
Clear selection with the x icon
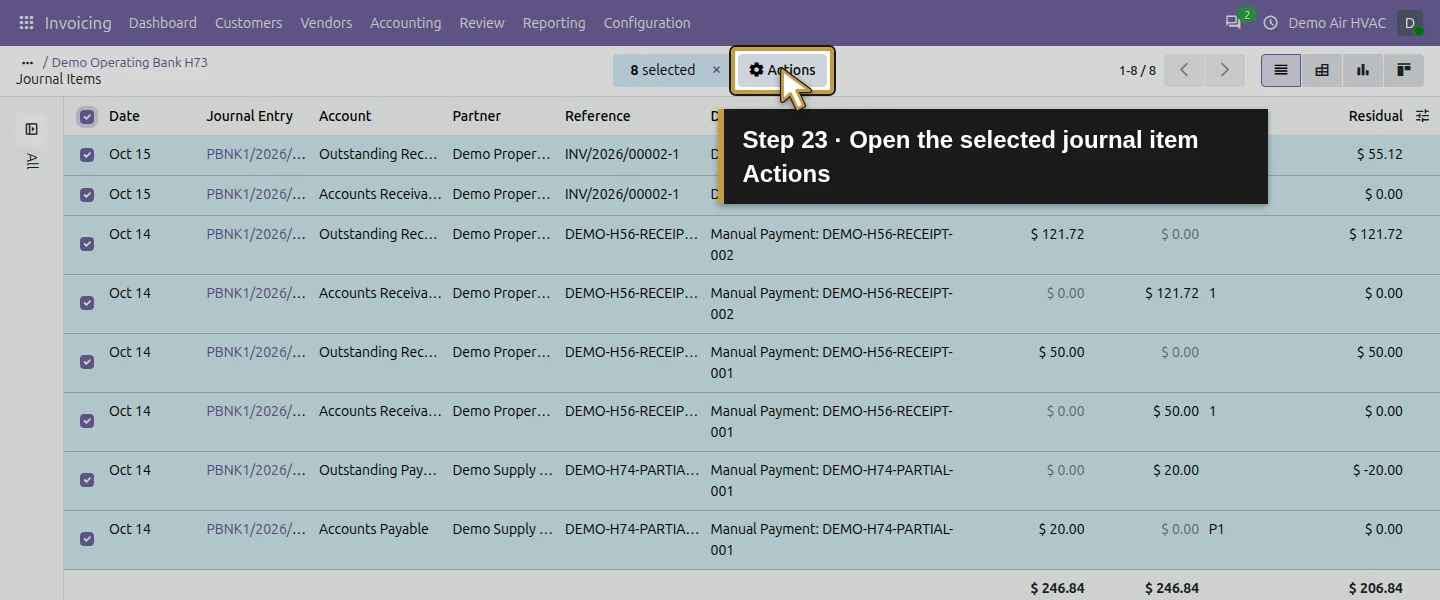[x=716, y=70]
